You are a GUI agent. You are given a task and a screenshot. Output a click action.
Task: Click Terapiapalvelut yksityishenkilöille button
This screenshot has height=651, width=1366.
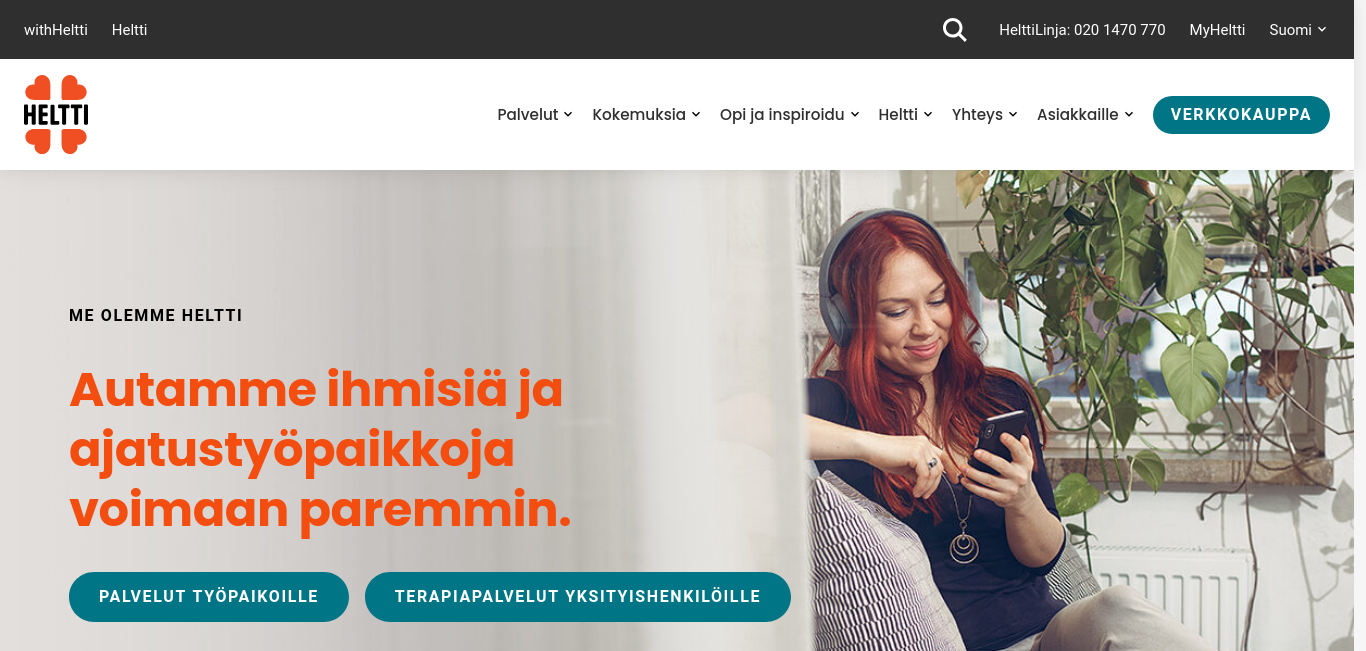[x=578, y=597]
